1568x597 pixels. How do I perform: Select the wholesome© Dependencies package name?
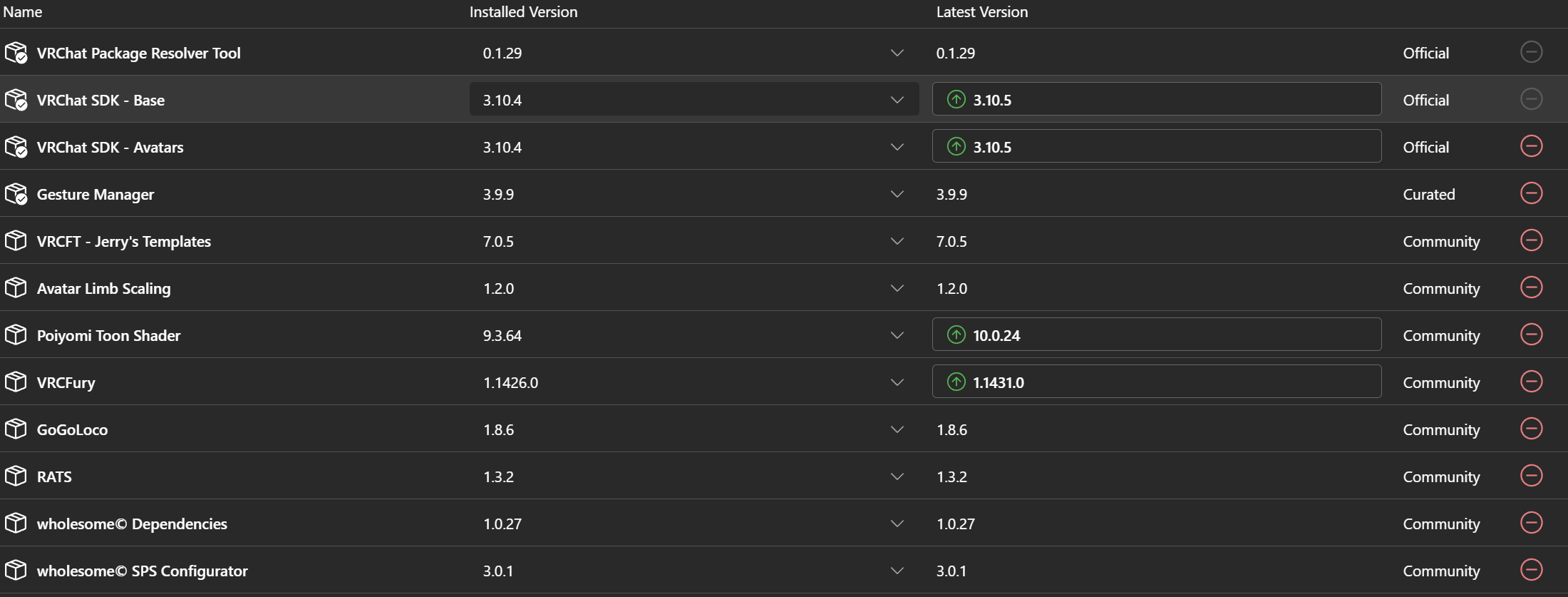[x=132, y=524]
